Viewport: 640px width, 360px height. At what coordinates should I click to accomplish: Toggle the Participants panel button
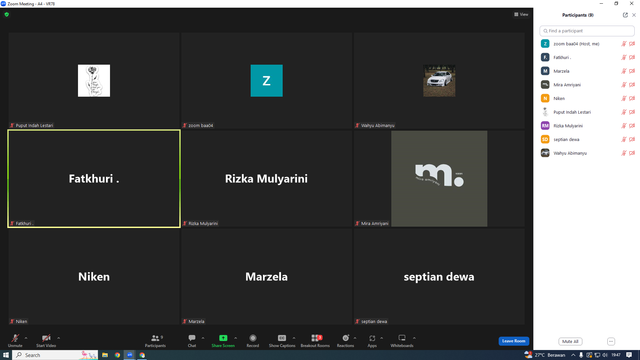[156, 338]
